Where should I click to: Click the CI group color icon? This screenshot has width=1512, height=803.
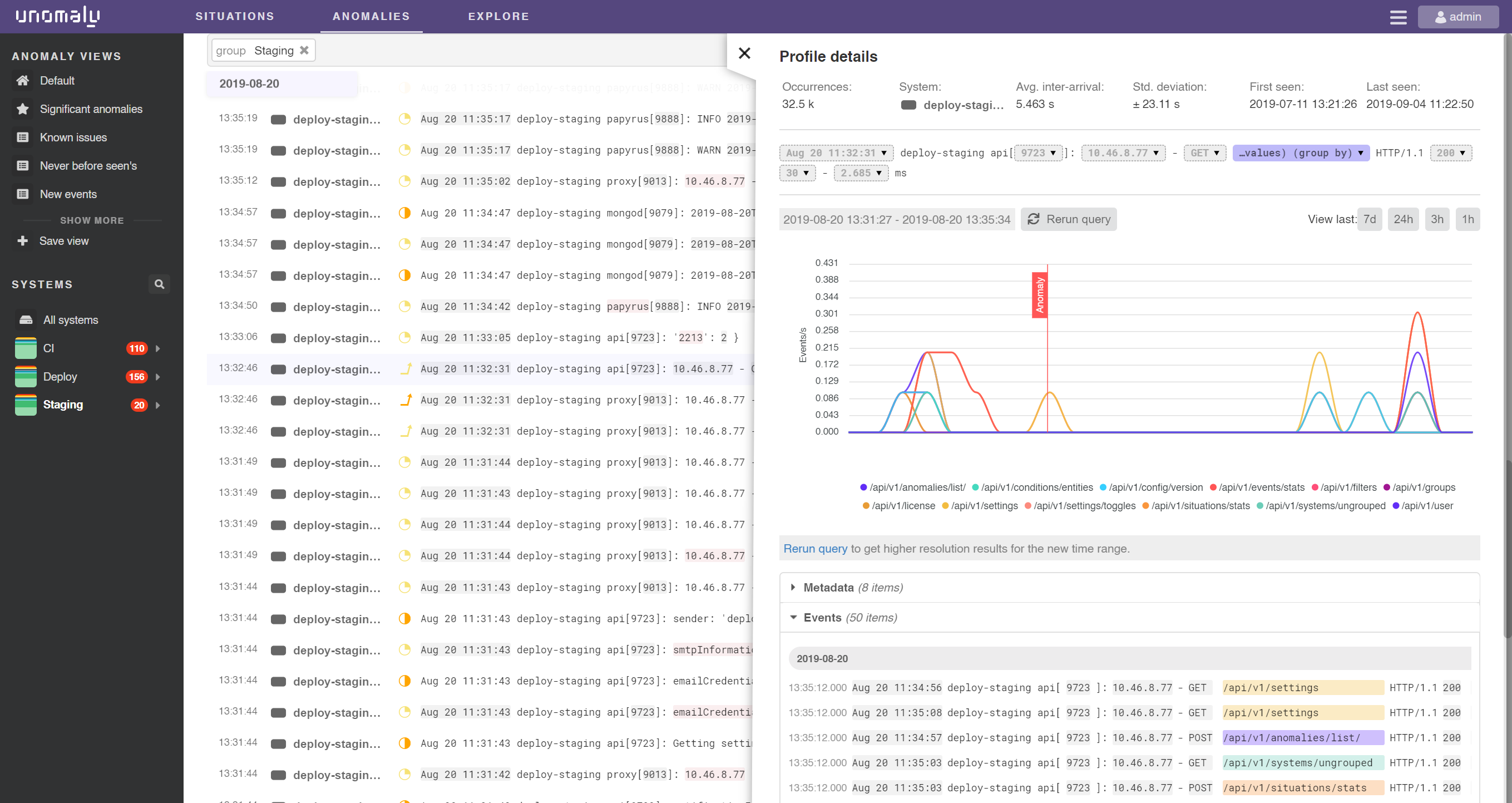pyautogui.click(x=26, y=348)
